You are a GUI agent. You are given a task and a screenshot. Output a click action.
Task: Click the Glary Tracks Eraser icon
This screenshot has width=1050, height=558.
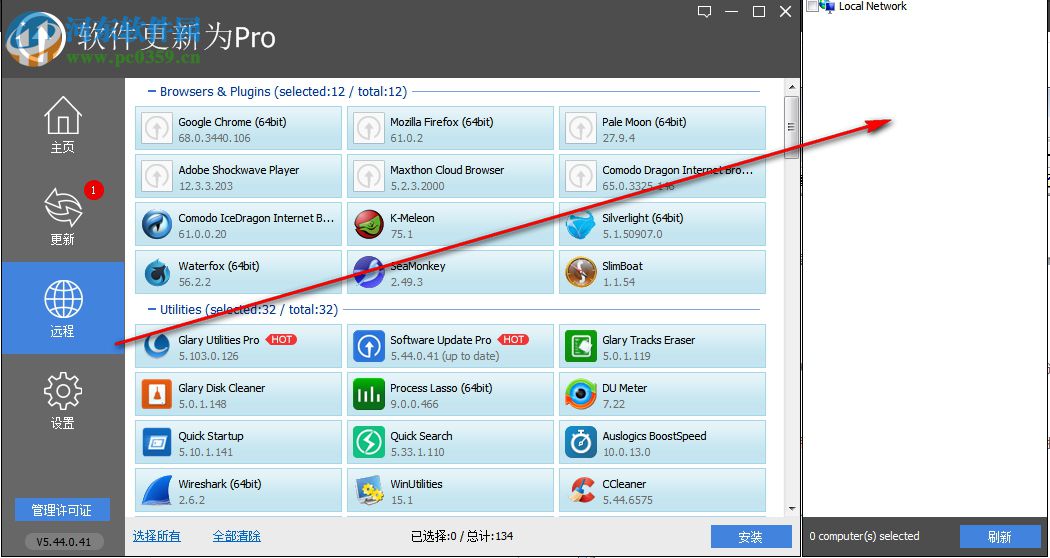pos(581,346)
